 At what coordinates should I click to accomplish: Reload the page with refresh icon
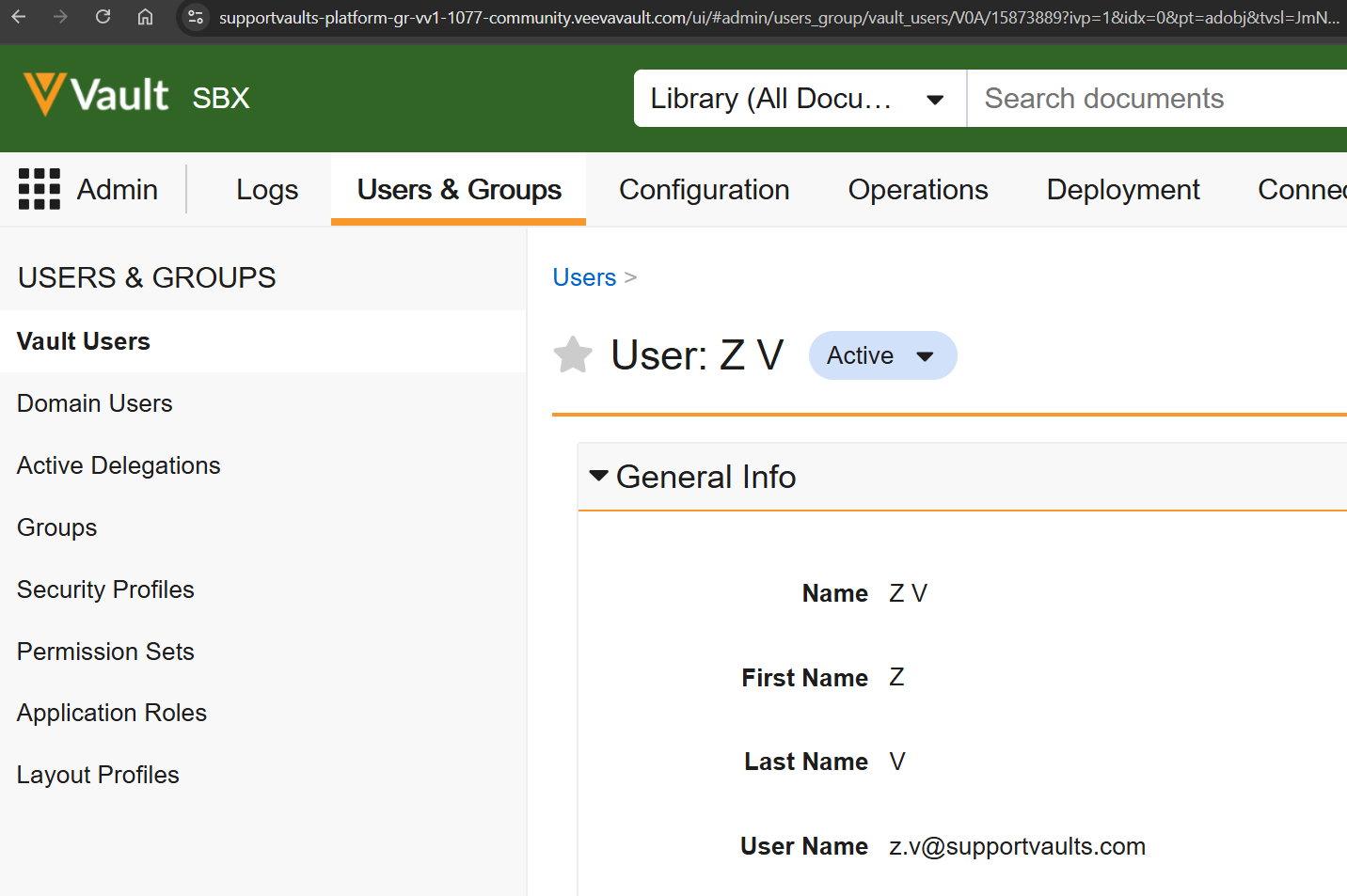[x=103, y=17]
